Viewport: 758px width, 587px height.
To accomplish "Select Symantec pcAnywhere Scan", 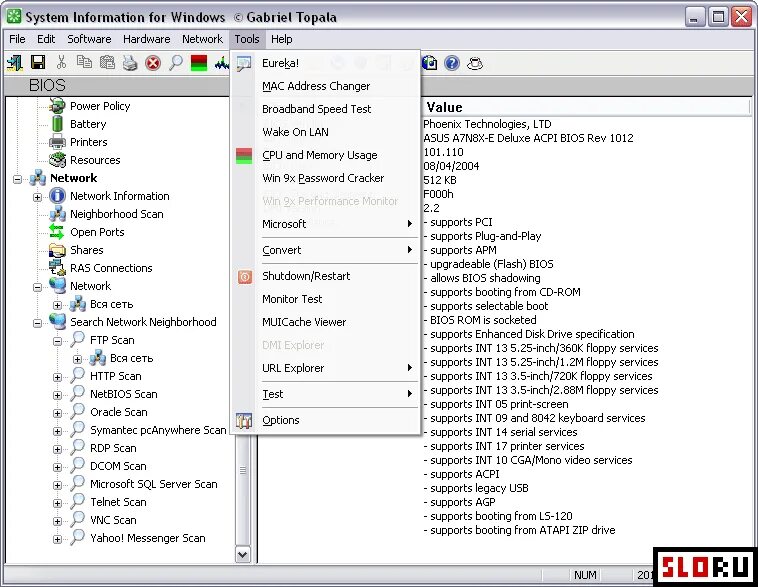I will 158,430.
